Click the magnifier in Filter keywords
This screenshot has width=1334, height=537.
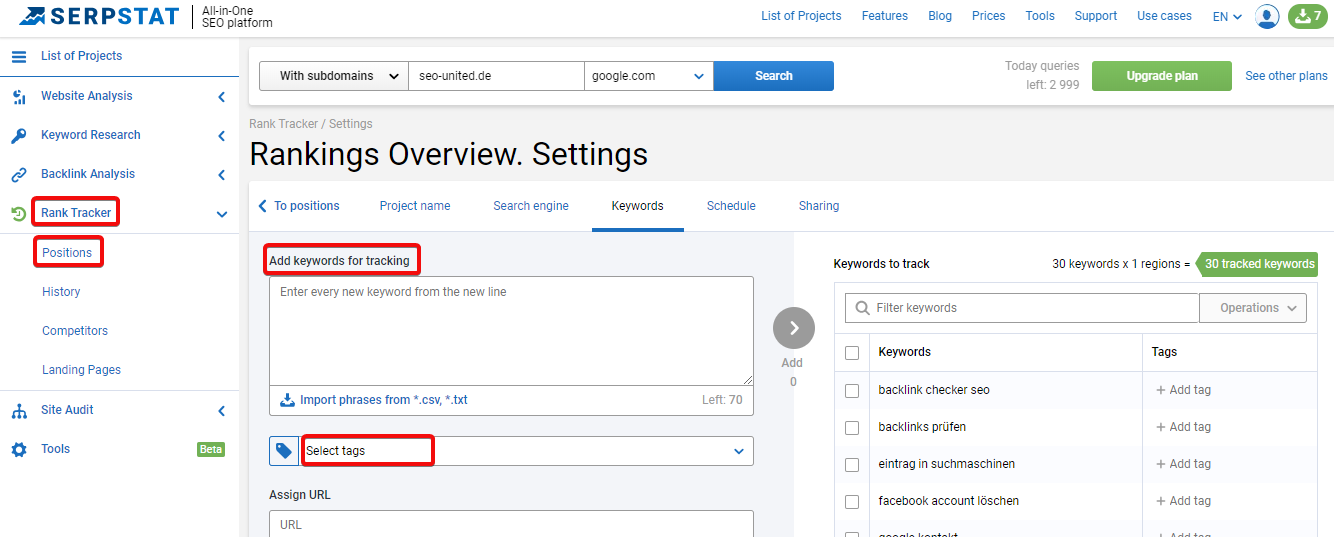[x=862, y=308]
